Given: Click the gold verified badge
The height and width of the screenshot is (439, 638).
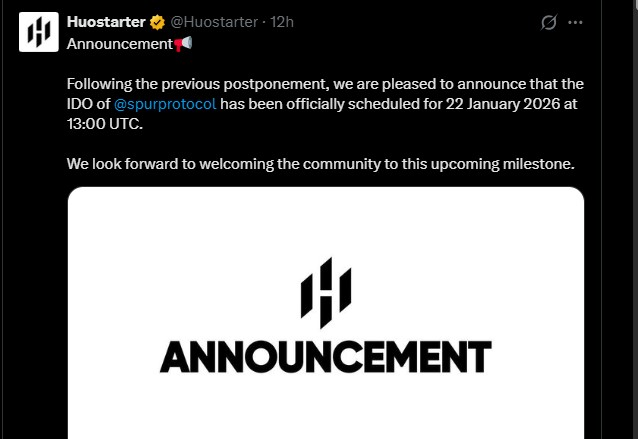Looking at the screenshot, I should 158,22.
